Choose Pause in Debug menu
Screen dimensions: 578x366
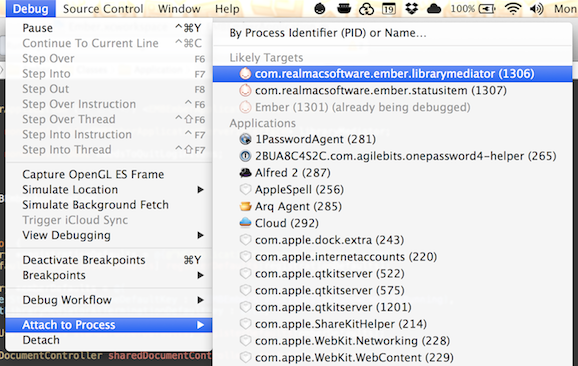point(109,28)
